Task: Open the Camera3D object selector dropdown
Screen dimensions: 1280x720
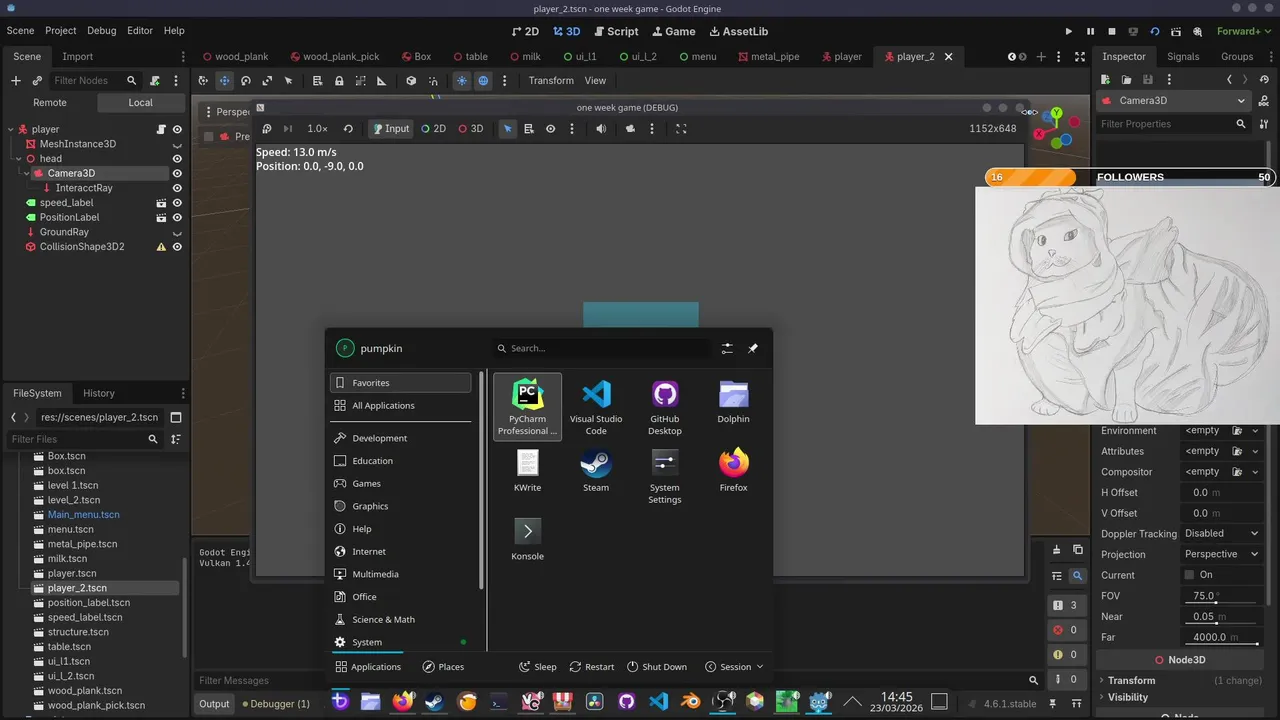Action: [1174, 100]
